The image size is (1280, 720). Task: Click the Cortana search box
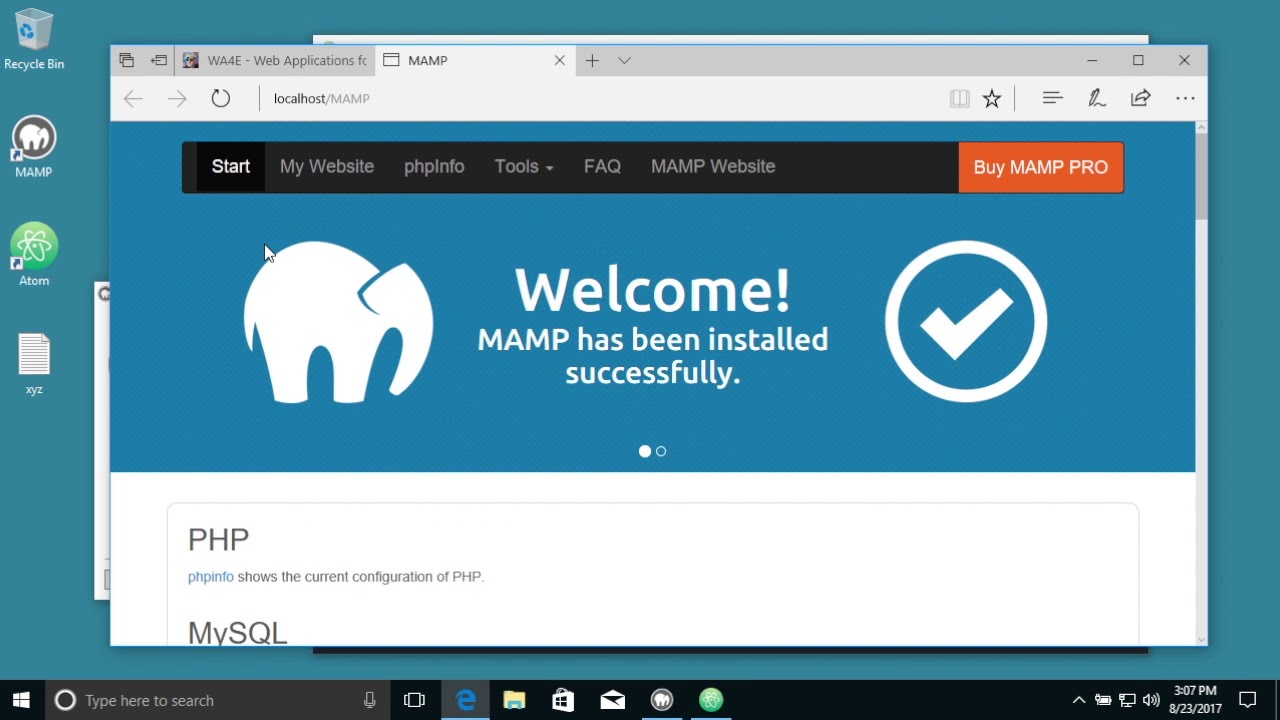(218, 700)
